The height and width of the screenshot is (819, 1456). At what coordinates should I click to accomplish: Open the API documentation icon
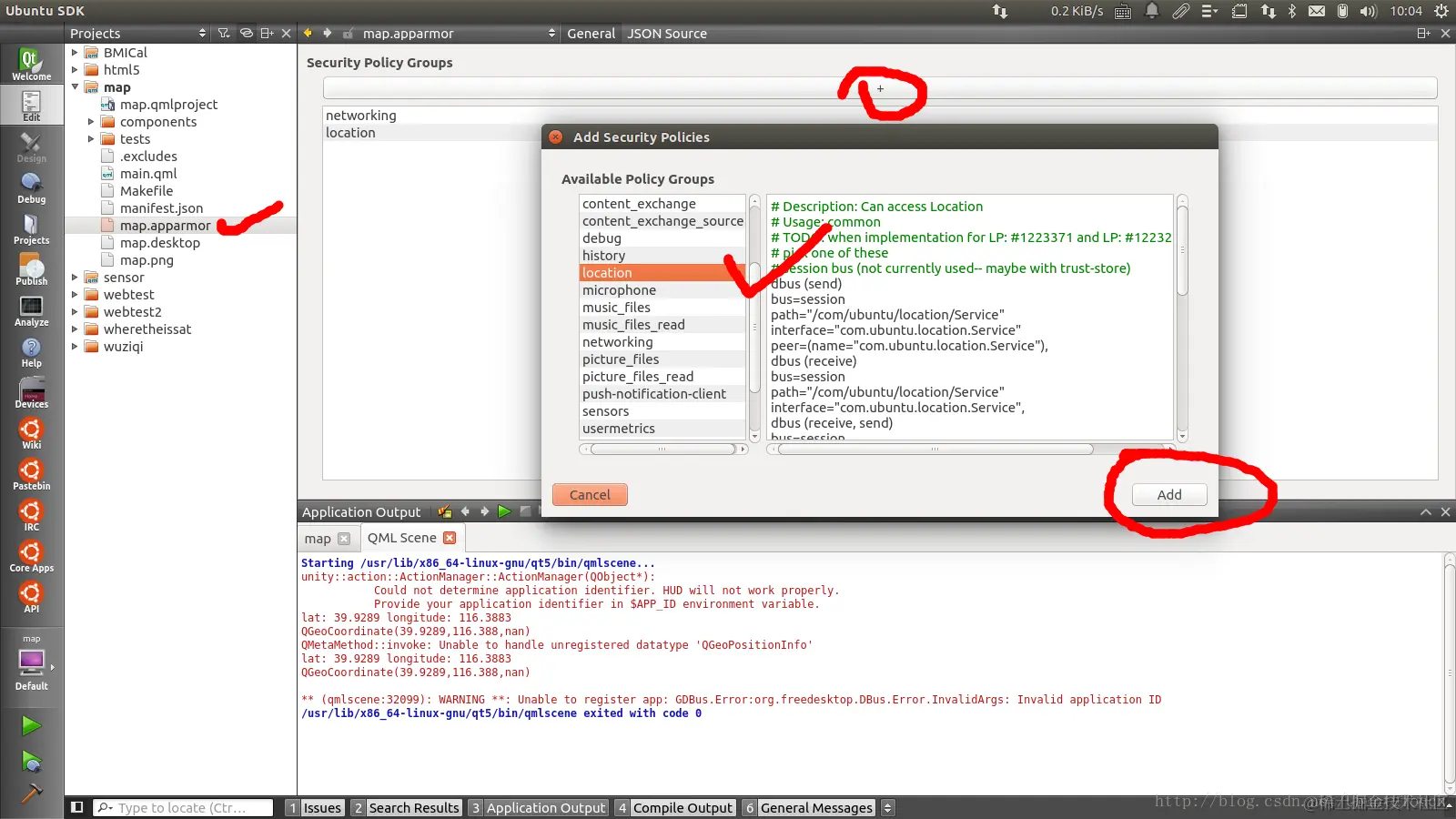[x=31, y=598]
